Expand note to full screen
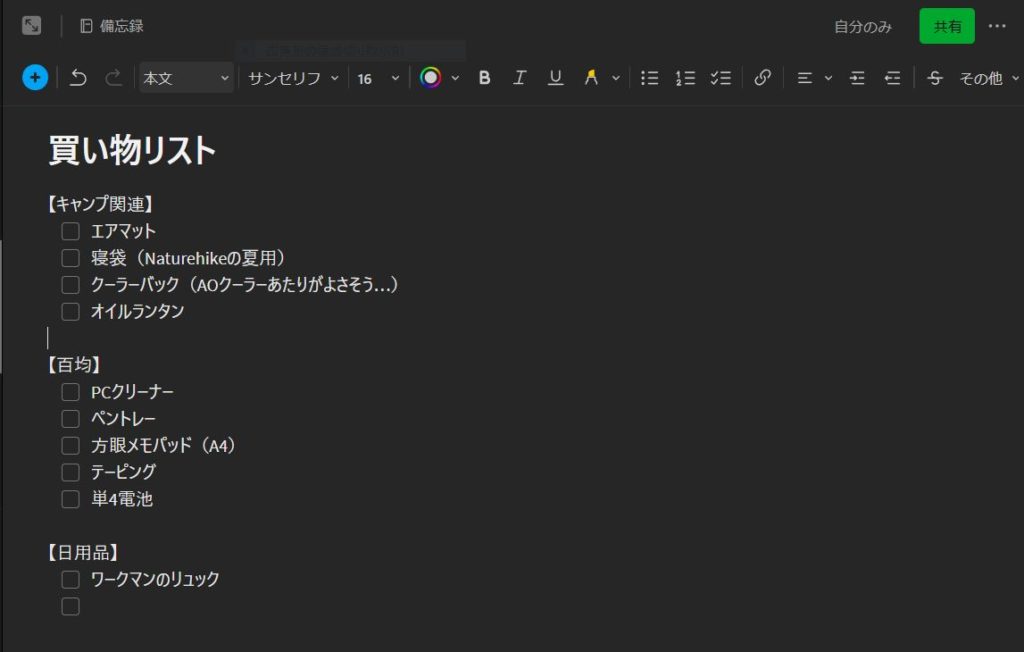 tap(32, 26)
